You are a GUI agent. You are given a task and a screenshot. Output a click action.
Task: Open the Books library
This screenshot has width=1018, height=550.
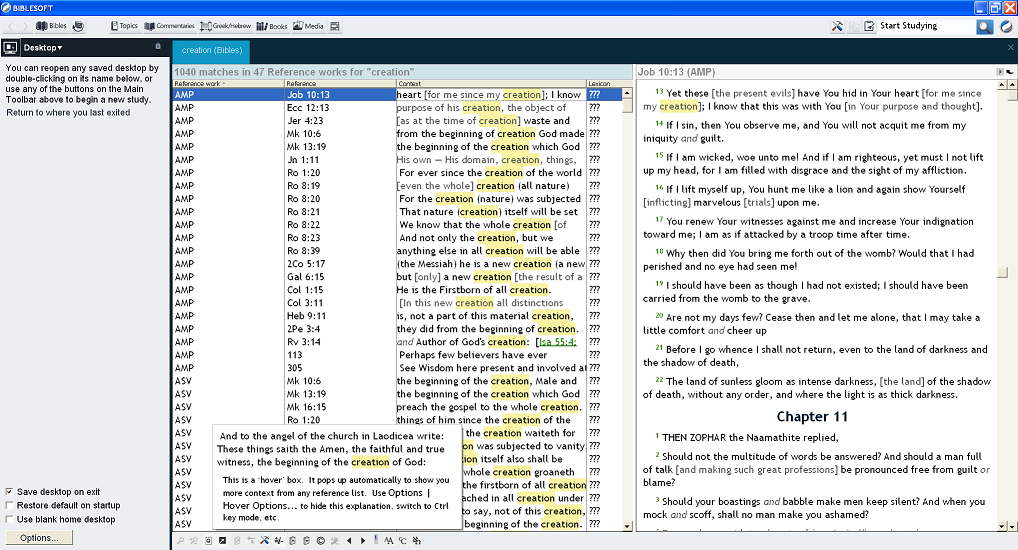[271, 26]
